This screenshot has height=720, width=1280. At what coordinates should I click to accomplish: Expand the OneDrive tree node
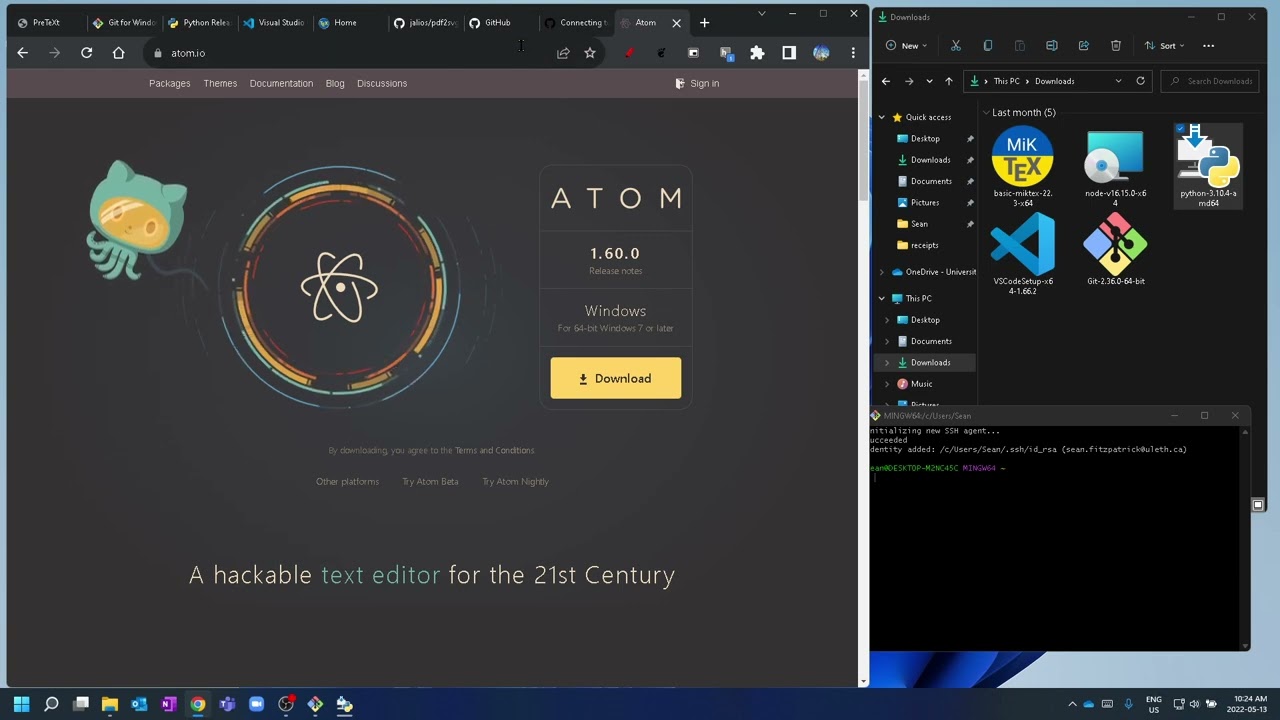881,272
